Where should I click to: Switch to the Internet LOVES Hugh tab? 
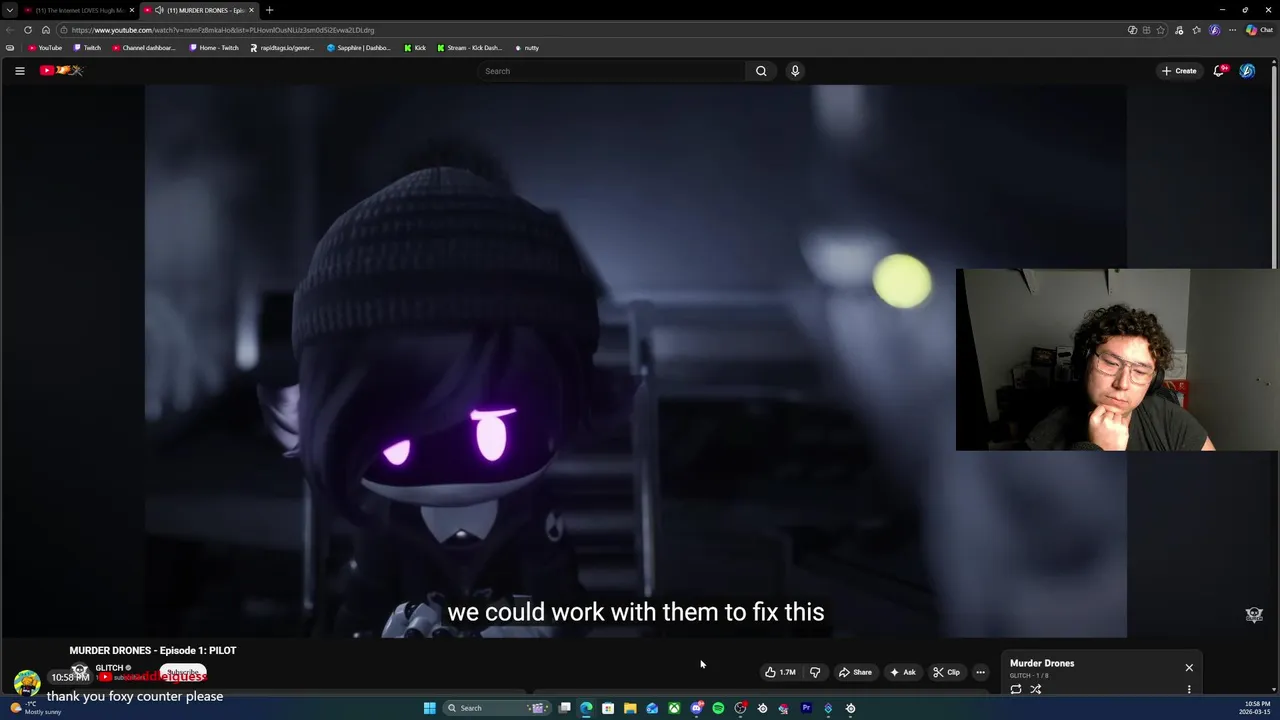pos(79,10)
